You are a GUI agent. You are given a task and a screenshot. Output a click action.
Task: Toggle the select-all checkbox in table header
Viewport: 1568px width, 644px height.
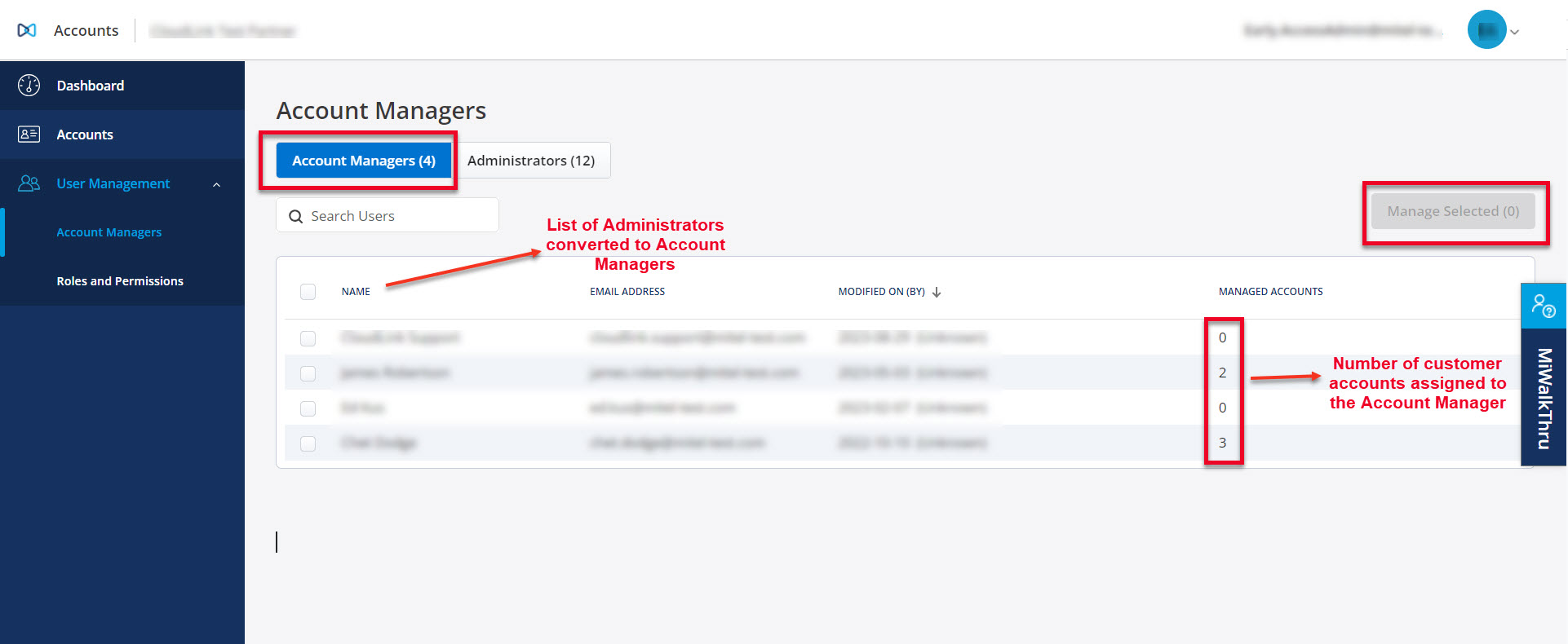308,292
